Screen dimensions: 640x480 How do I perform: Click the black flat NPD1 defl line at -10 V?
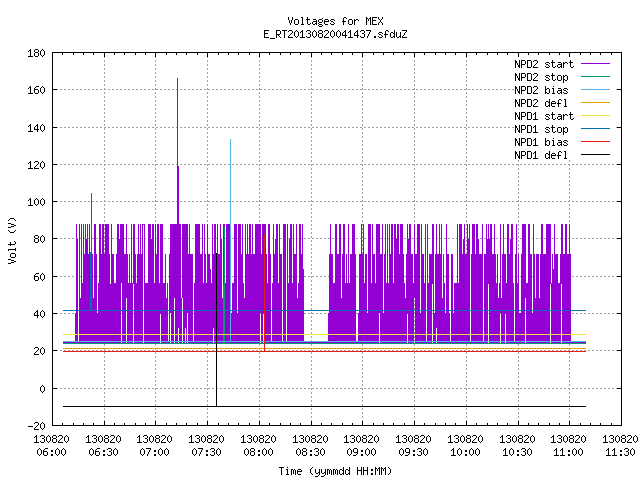point(324,406)
